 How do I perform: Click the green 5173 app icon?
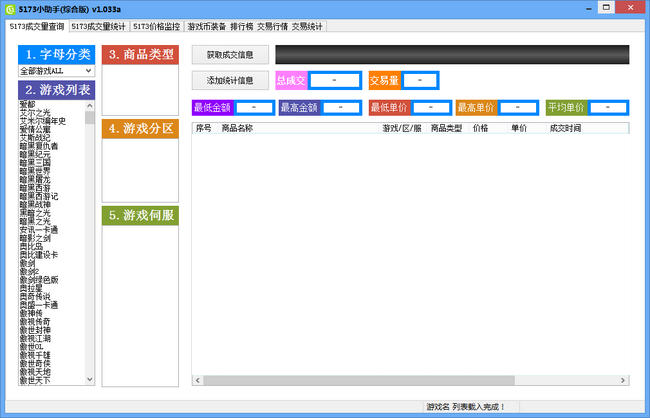[10, 9]
